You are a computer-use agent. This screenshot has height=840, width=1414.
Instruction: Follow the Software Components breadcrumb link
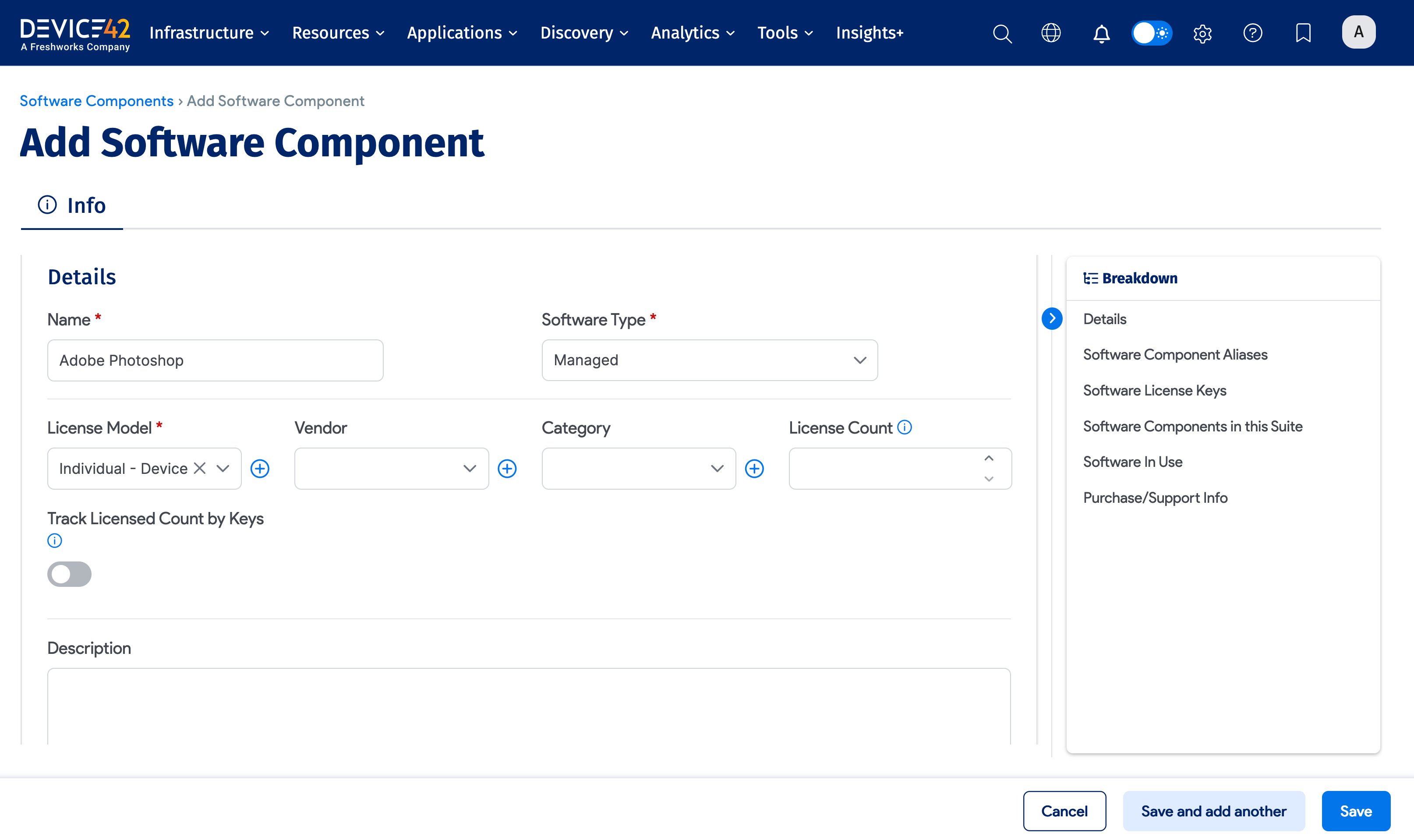pos(96,101)
